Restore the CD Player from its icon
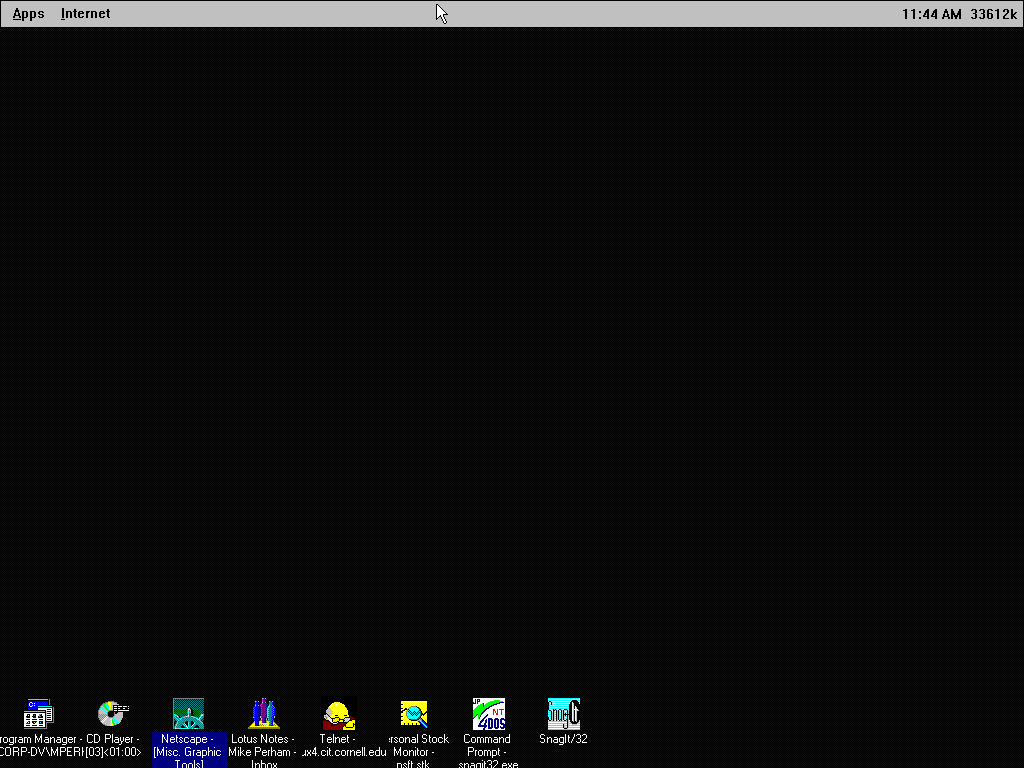Image resolution: width=1024 pixels, height=768 pixels. point(112,713)
